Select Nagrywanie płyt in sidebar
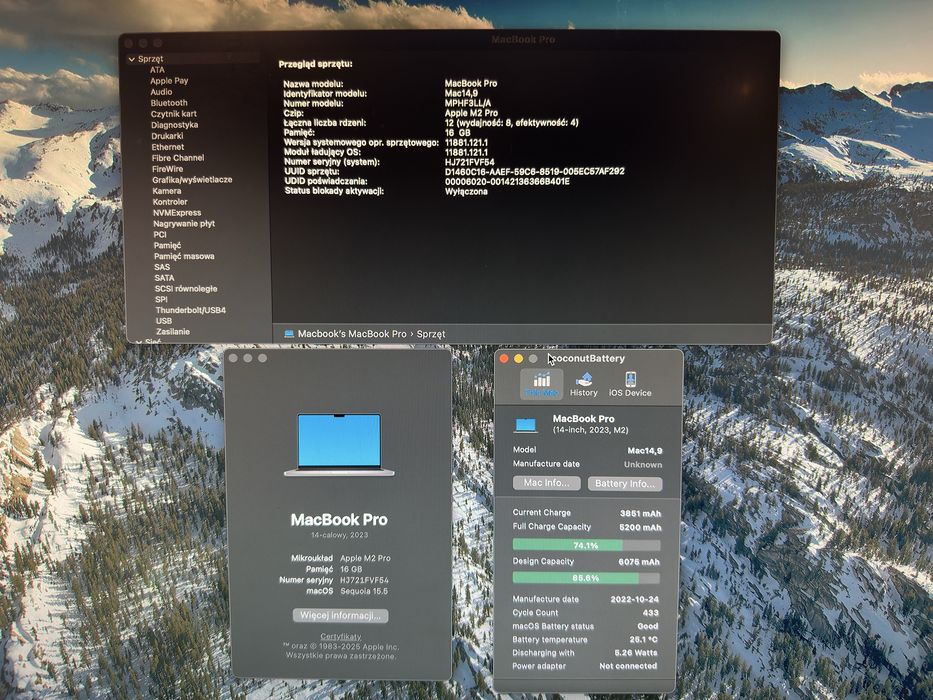The width and height of the screenshot is (933, 700). (184, 223)
